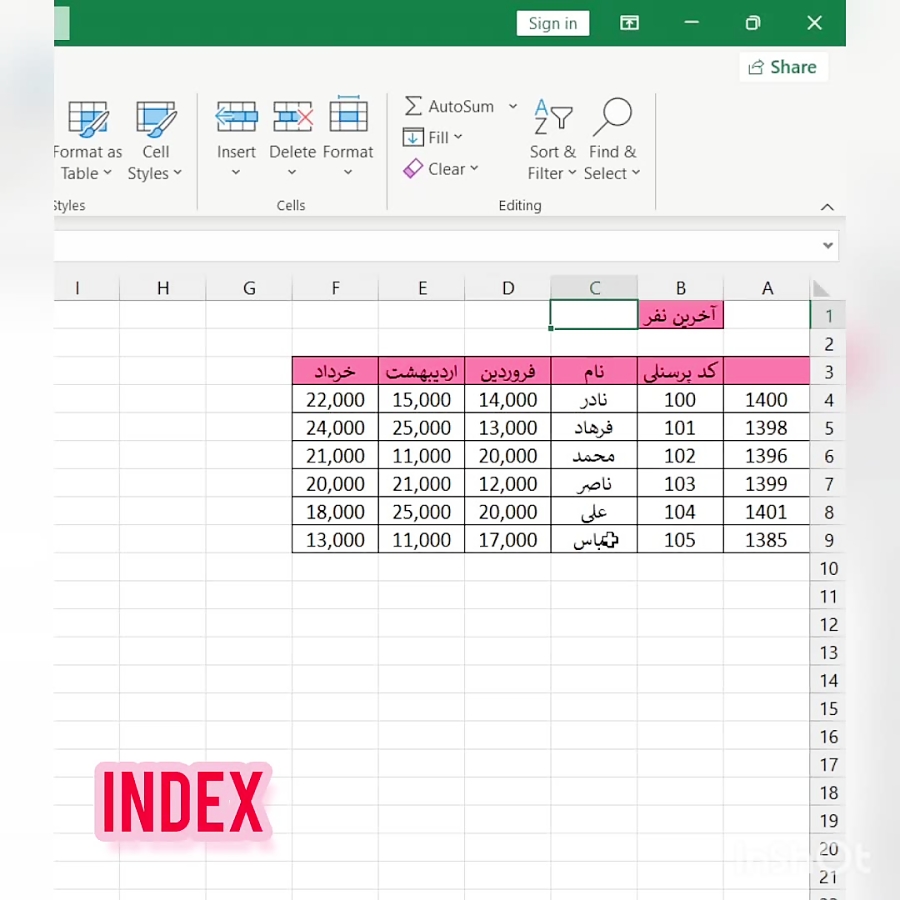The width and height of the screenshot is (900, 900).
Task: Open the Cell Styles gallery
Action: coord(155,120)
